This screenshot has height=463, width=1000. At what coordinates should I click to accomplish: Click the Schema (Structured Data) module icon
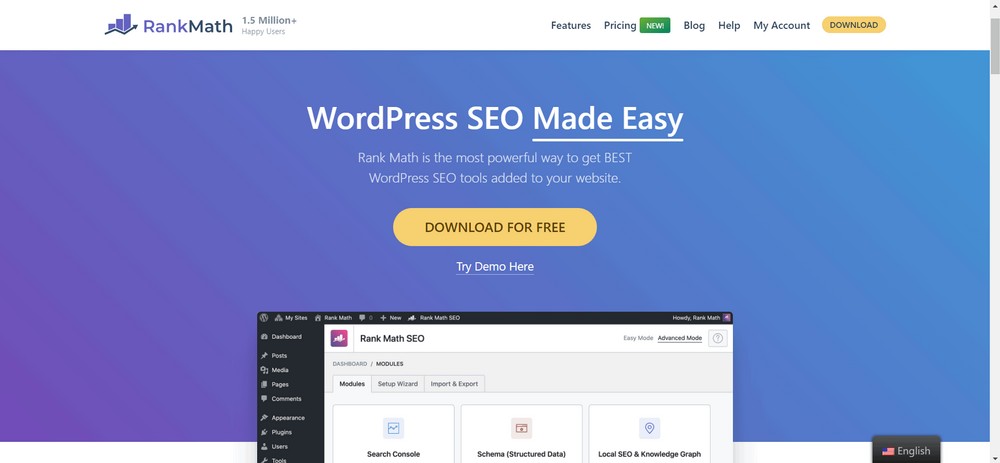tap(522, 429)
